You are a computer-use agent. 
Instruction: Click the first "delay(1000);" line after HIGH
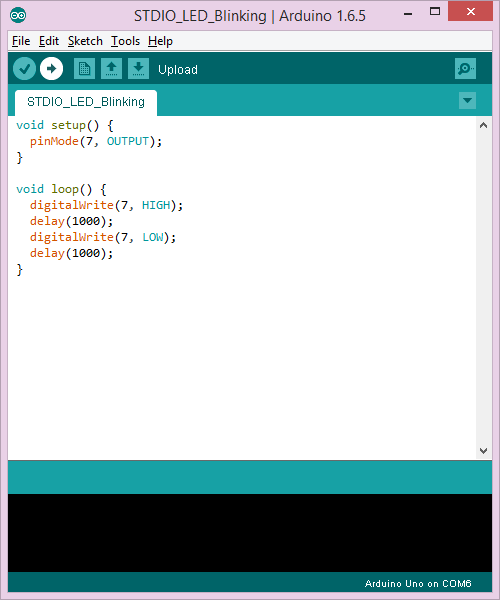pos(72,222)
